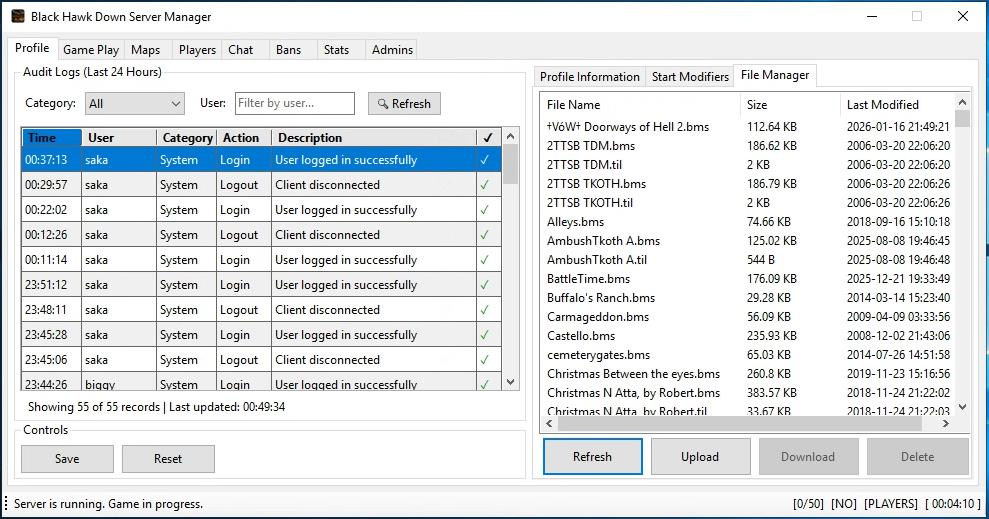Click the magnifier icon on the audit Refresh button

click(382, 104)
